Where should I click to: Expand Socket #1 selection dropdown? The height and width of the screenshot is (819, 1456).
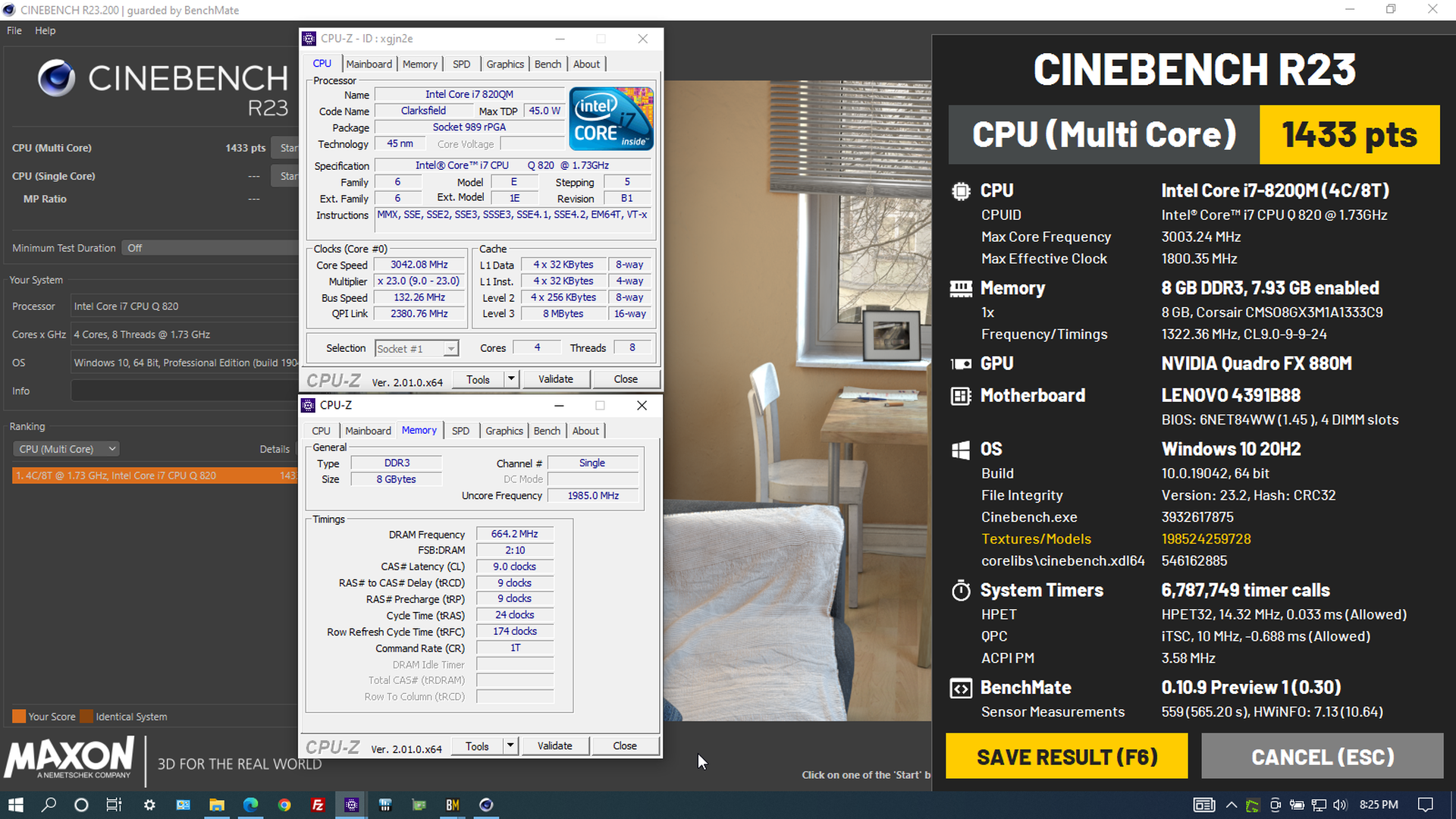coord(450,349)
